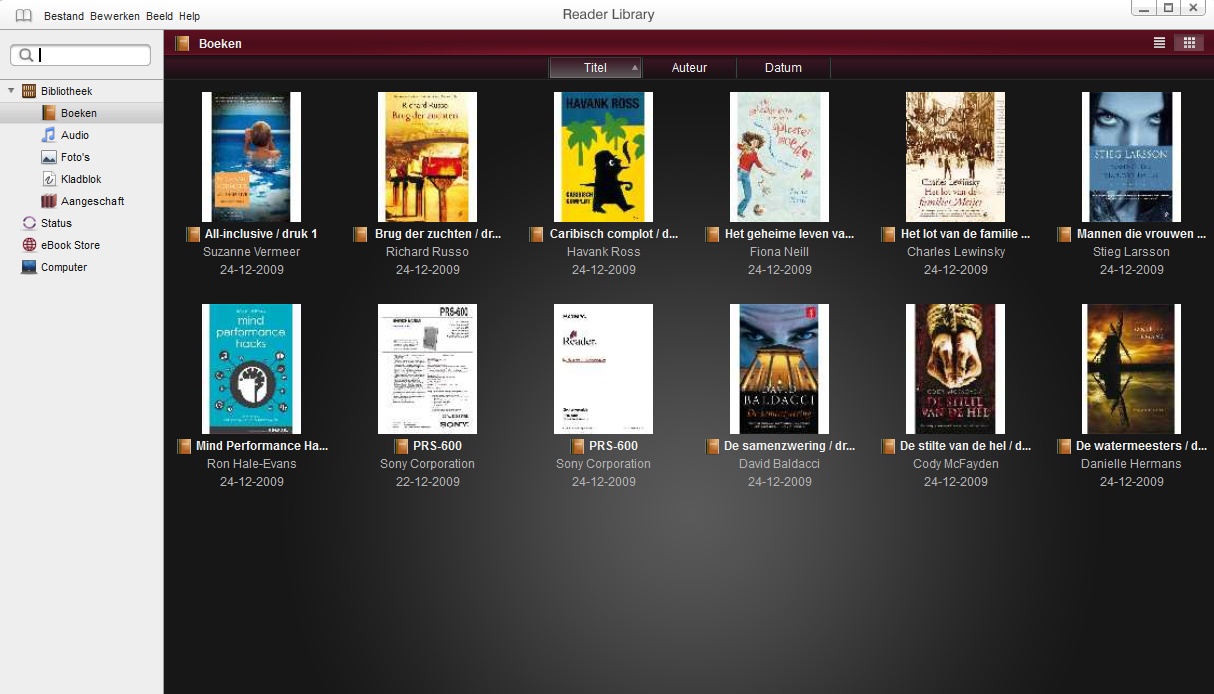Click the magnifier icon in search box
1214x694 pixels.
coord(27,56)
